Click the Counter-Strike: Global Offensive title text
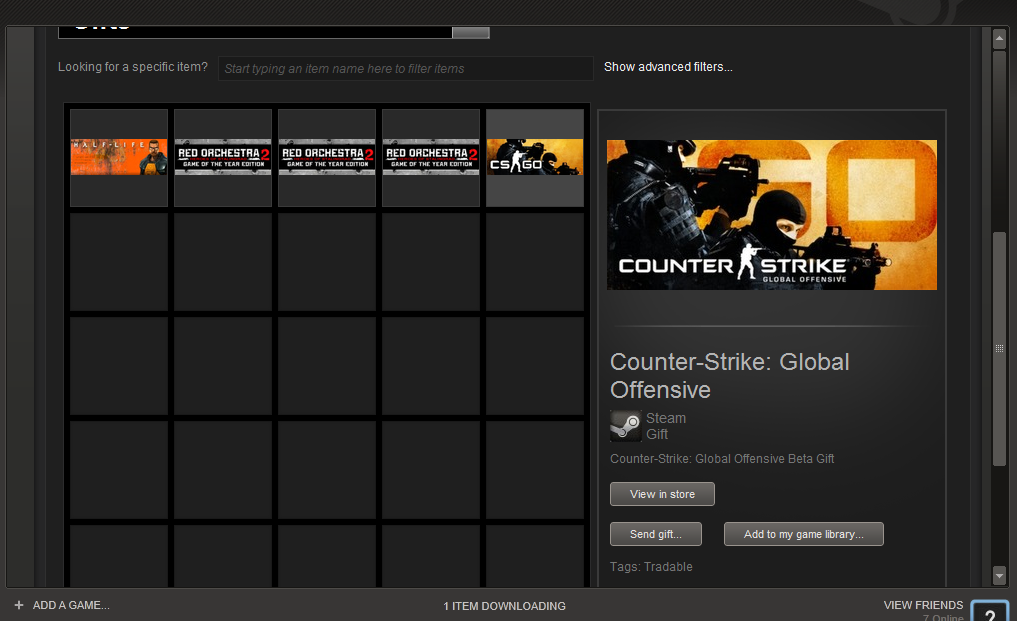Viewport: 1017px width, 621px height. (730, 376)
